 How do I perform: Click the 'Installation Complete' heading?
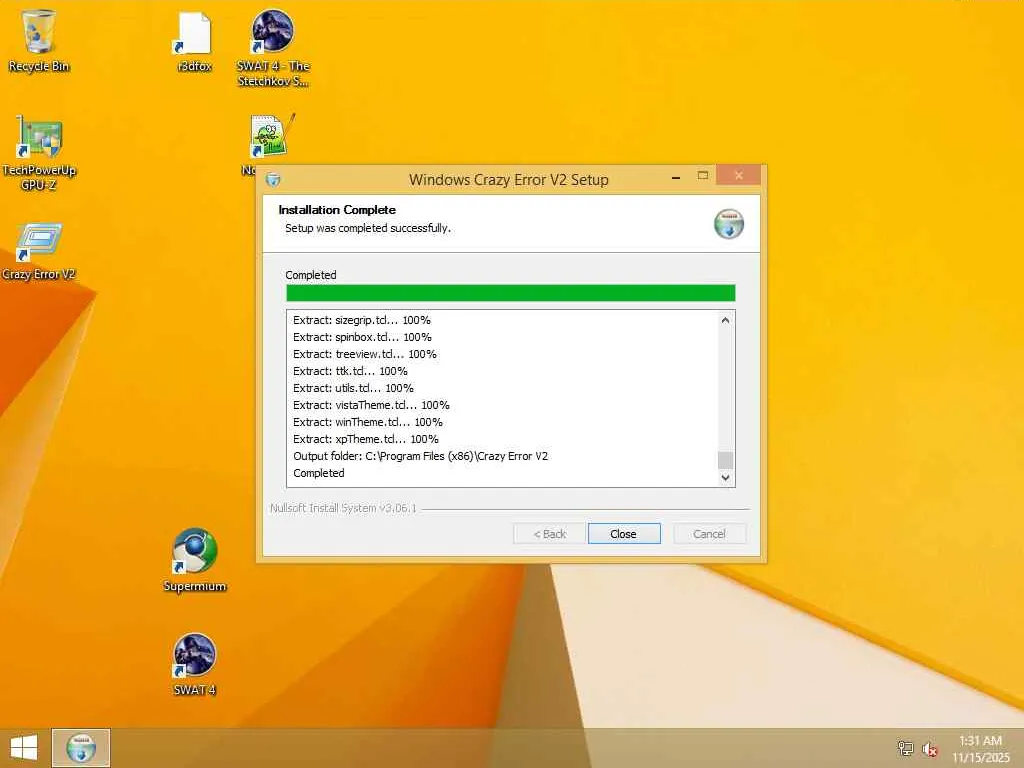(337, 210)
